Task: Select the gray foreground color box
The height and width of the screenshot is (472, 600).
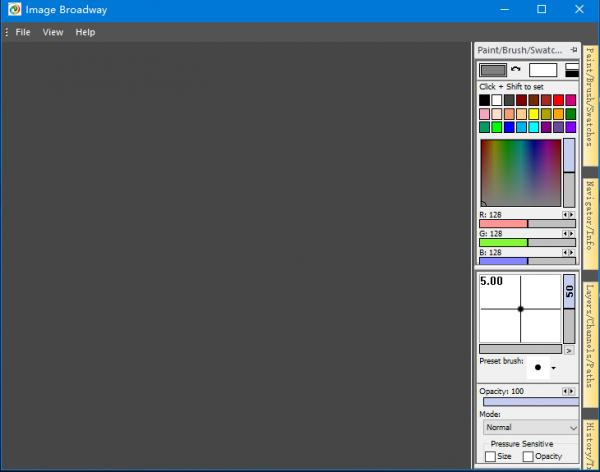Action: (x=493, y=70)
